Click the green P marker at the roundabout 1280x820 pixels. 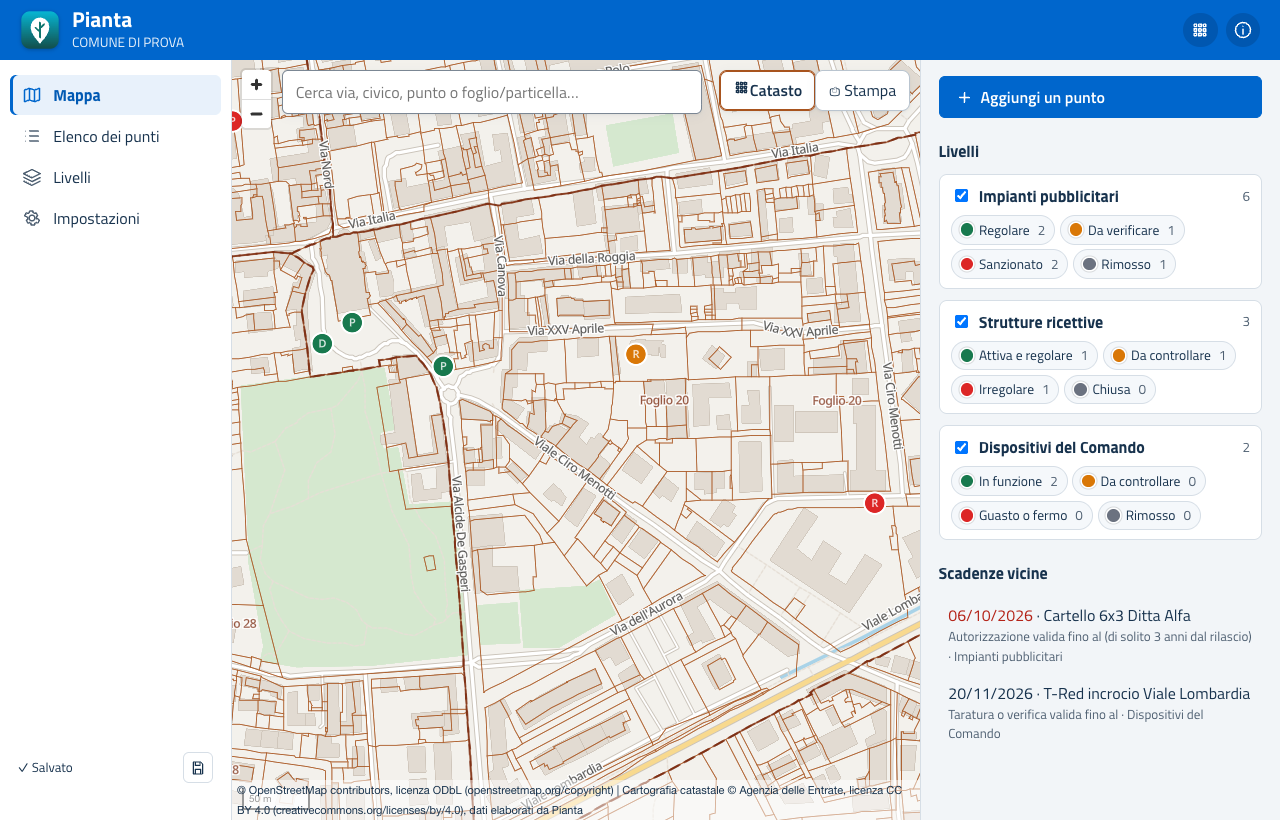click(443, 366)
